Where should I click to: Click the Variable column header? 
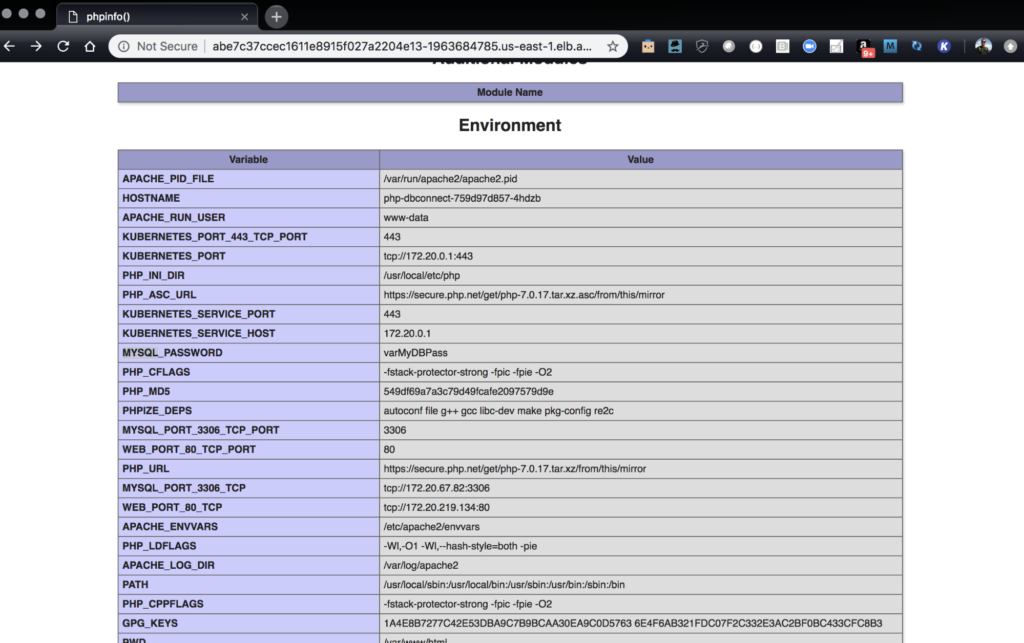[248, 159]
